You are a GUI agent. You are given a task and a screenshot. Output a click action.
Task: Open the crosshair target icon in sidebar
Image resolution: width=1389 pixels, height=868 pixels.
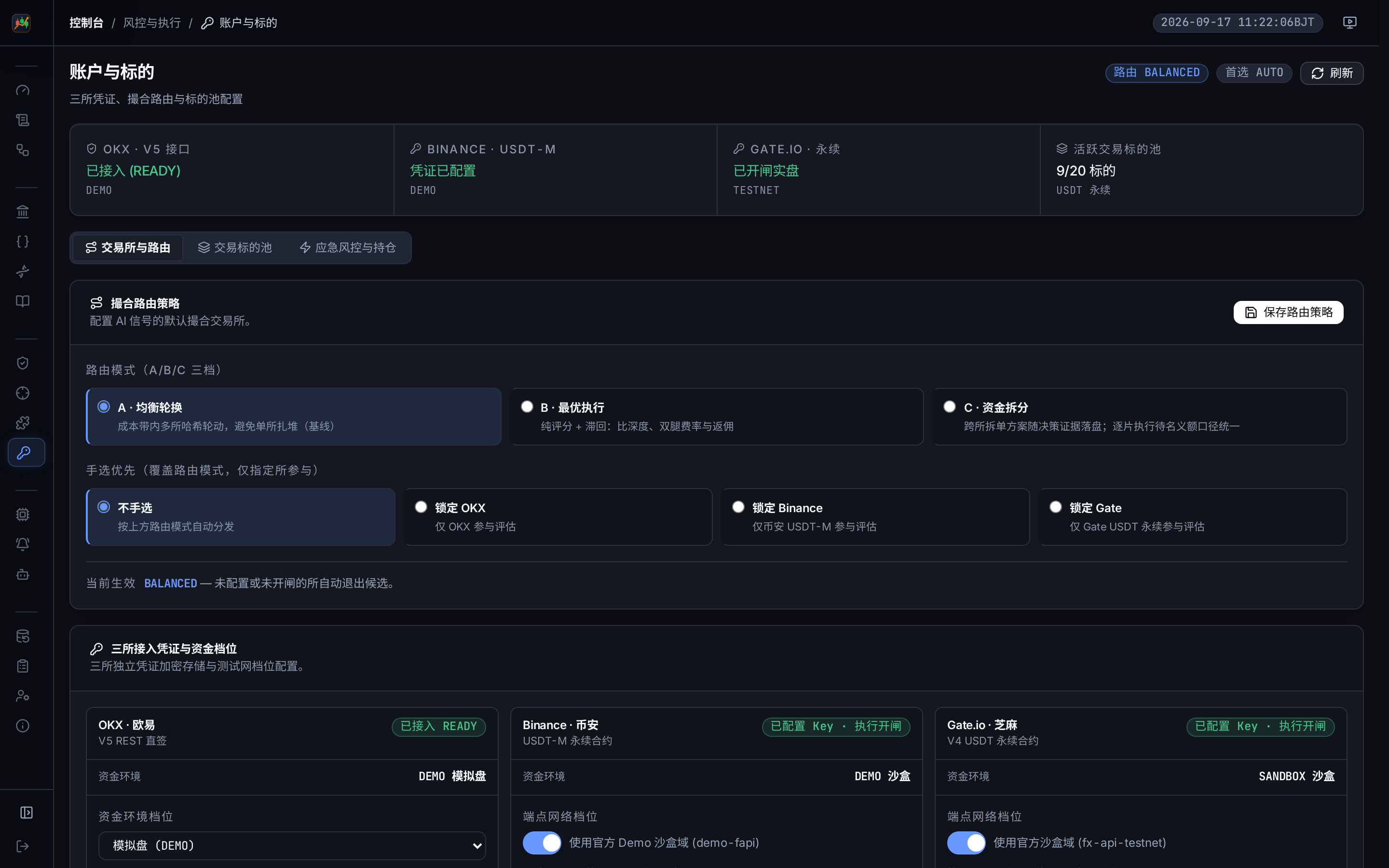tap(23, 393)
